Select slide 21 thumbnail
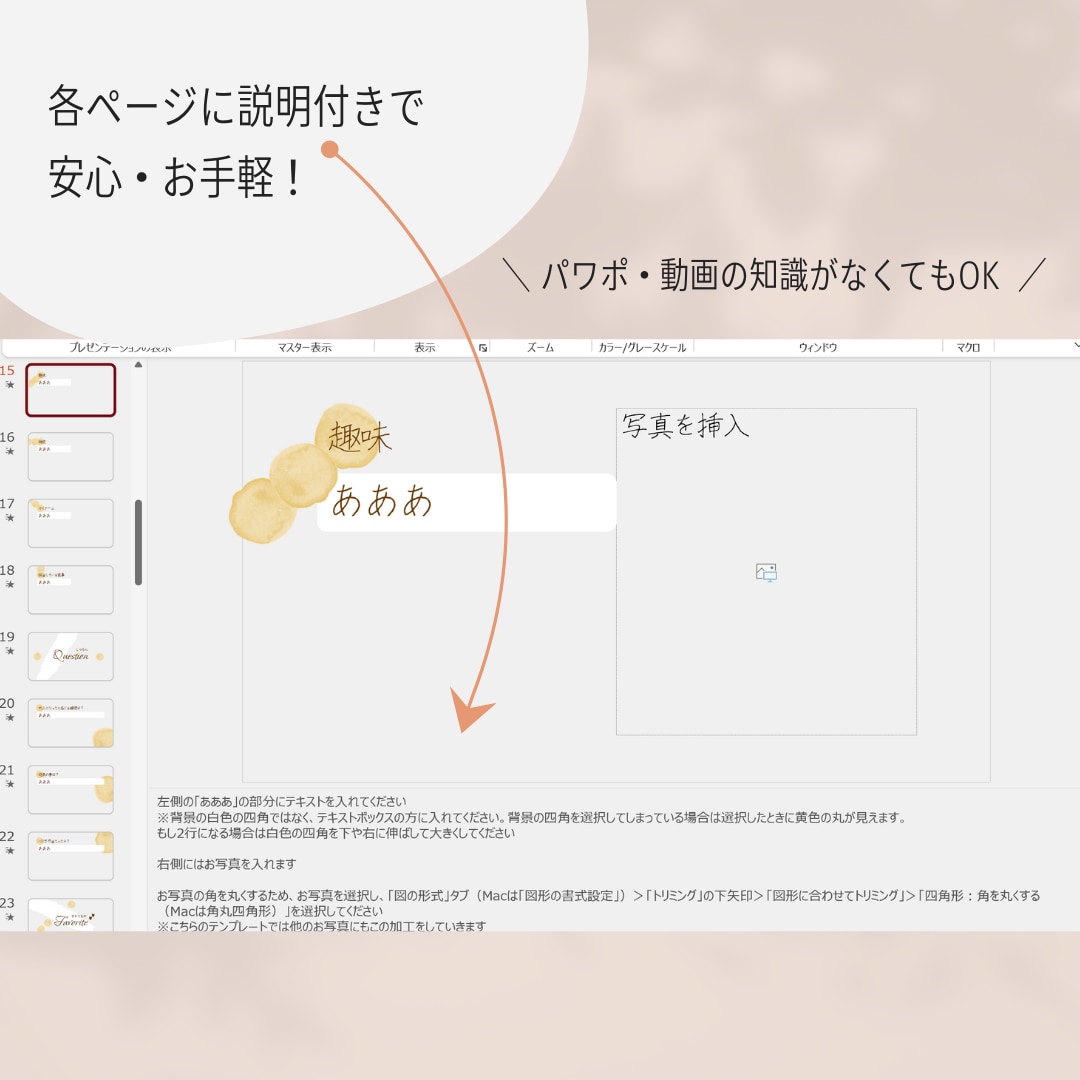The height and width of the screenshot is (1080, 1080). (x=70, y=789)
